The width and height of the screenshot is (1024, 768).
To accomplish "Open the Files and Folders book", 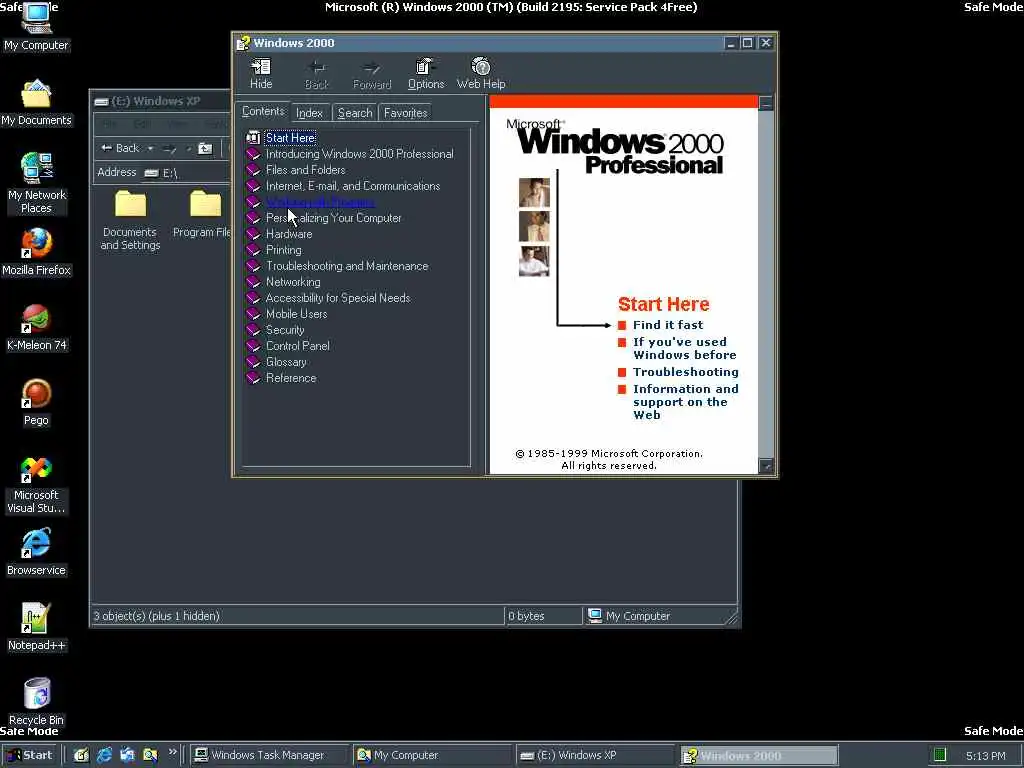I will [306, 170].
